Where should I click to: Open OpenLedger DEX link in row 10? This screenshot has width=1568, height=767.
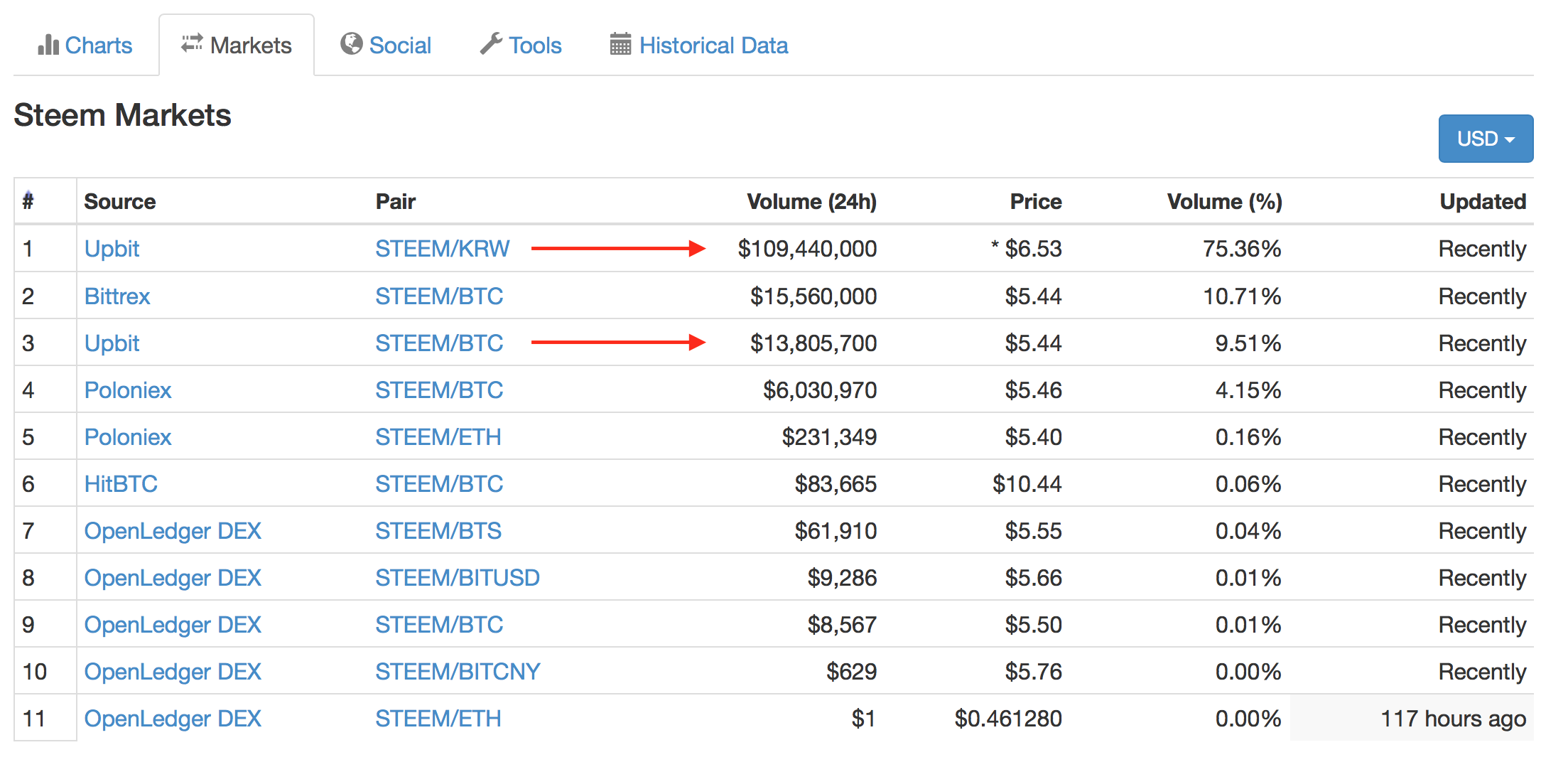pos(173,672)
